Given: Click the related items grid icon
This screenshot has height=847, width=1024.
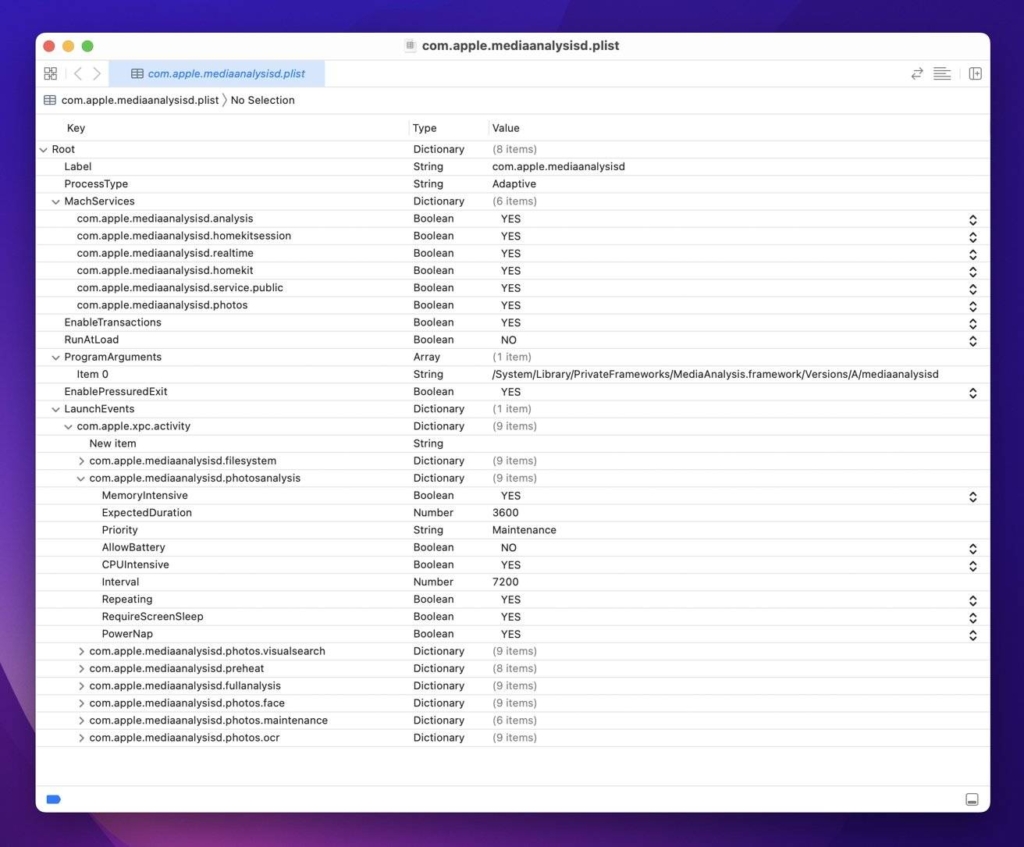Looking at the screenshot, I should tap(50, 73).
